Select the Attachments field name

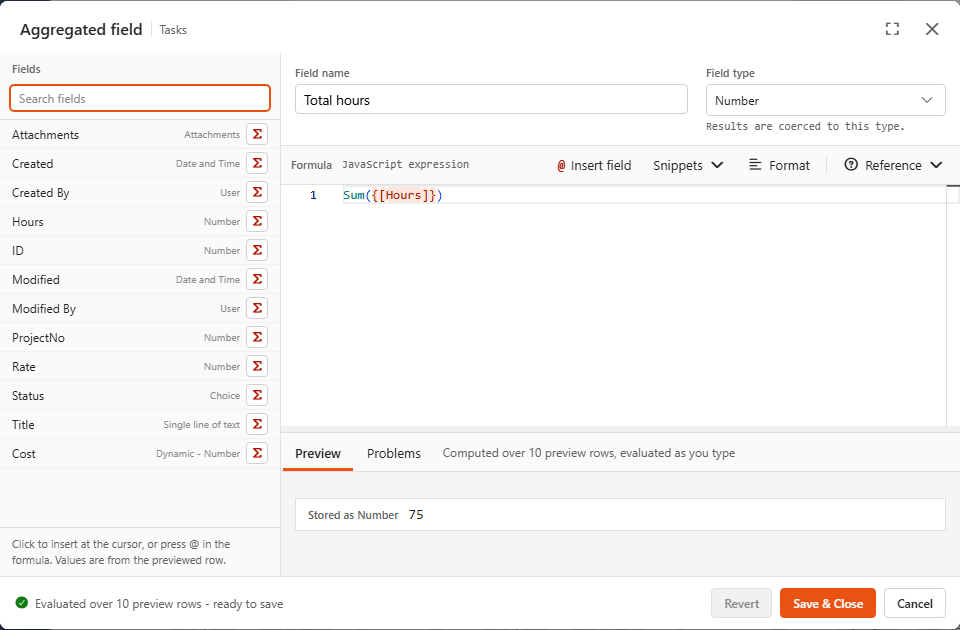45,135
